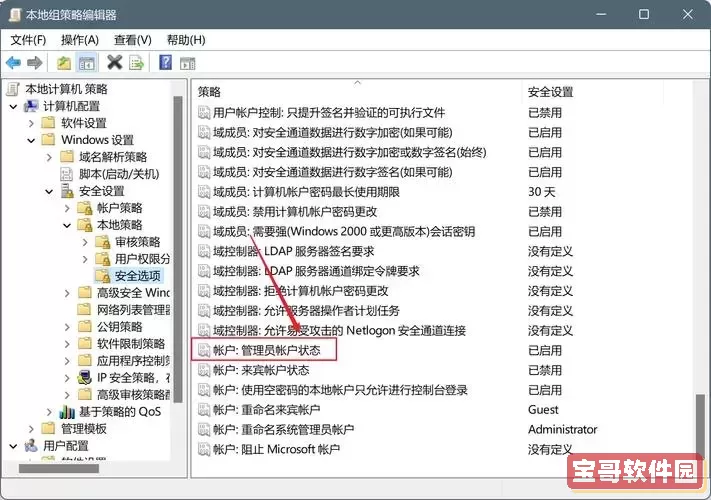Click the 安全设置 column header
This screenshot has width=711, height=500.
pos(550,92)
